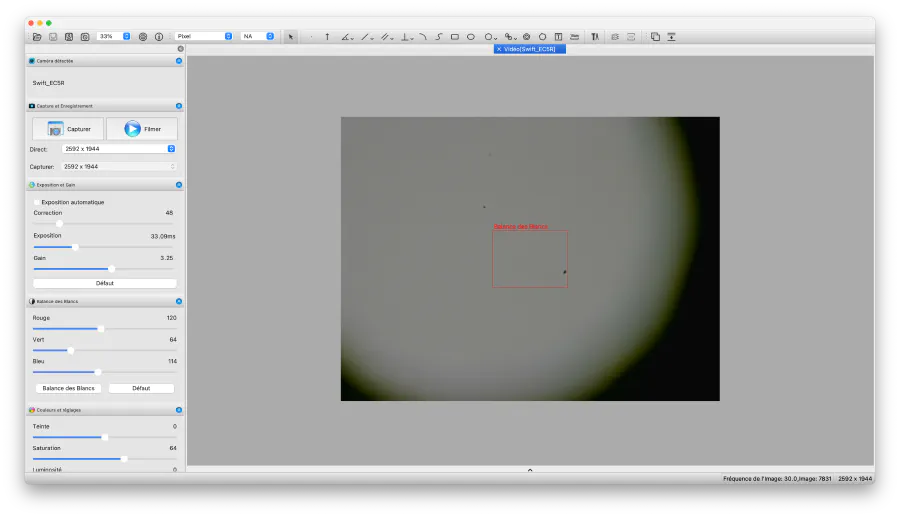Click on the Gain slider
Image resolution: width=900 pixels, height=517 pixels.
coord(104,268)
